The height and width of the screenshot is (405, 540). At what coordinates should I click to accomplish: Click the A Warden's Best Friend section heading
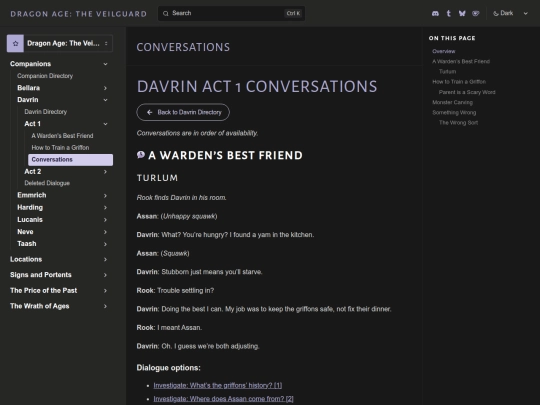click(225, 155)
